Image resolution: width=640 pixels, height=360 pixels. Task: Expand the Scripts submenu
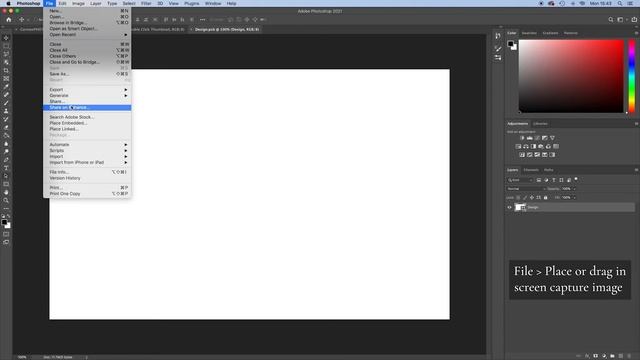point(87,151)
